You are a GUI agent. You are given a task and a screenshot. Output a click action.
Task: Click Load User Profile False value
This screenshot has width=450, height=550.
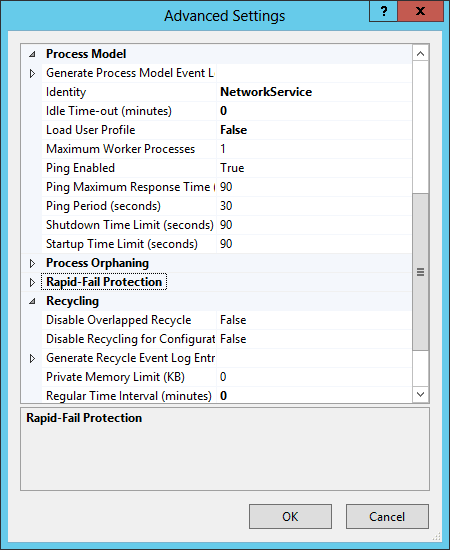233,130
